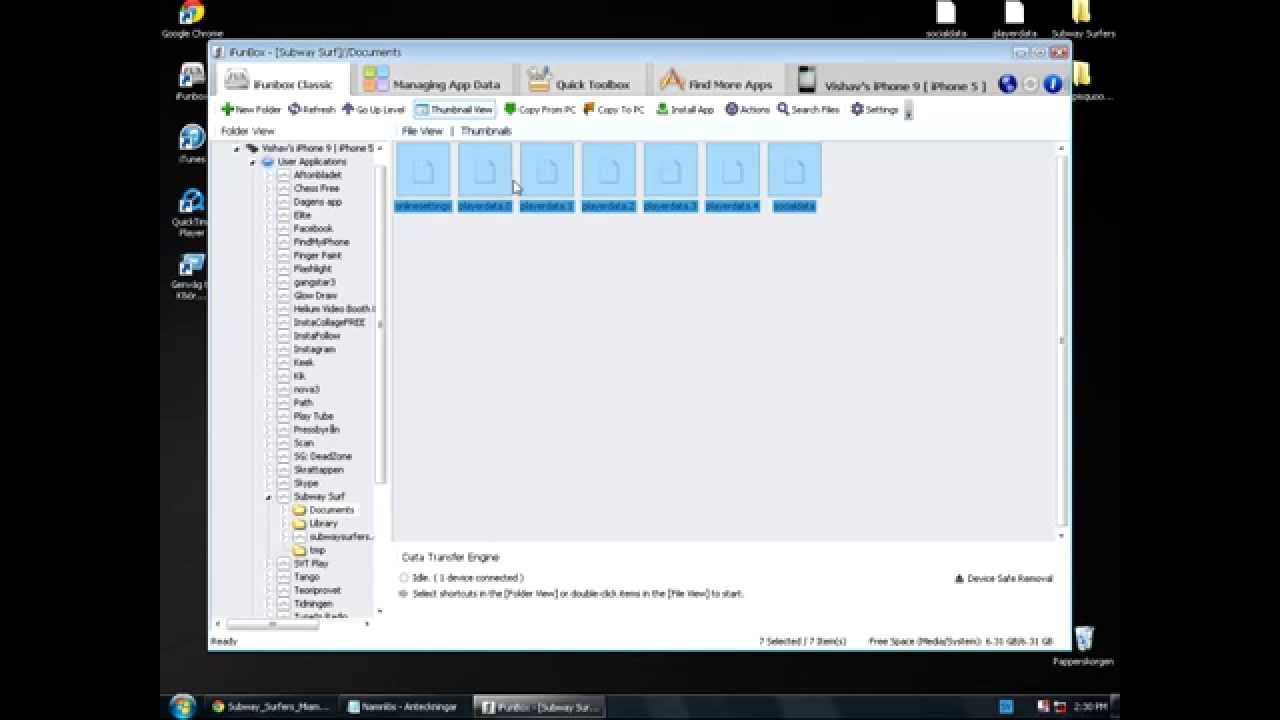Select the playerdata.4 file thumbnail
This screenshot has width=1280, height=720.
pos(733,178)
